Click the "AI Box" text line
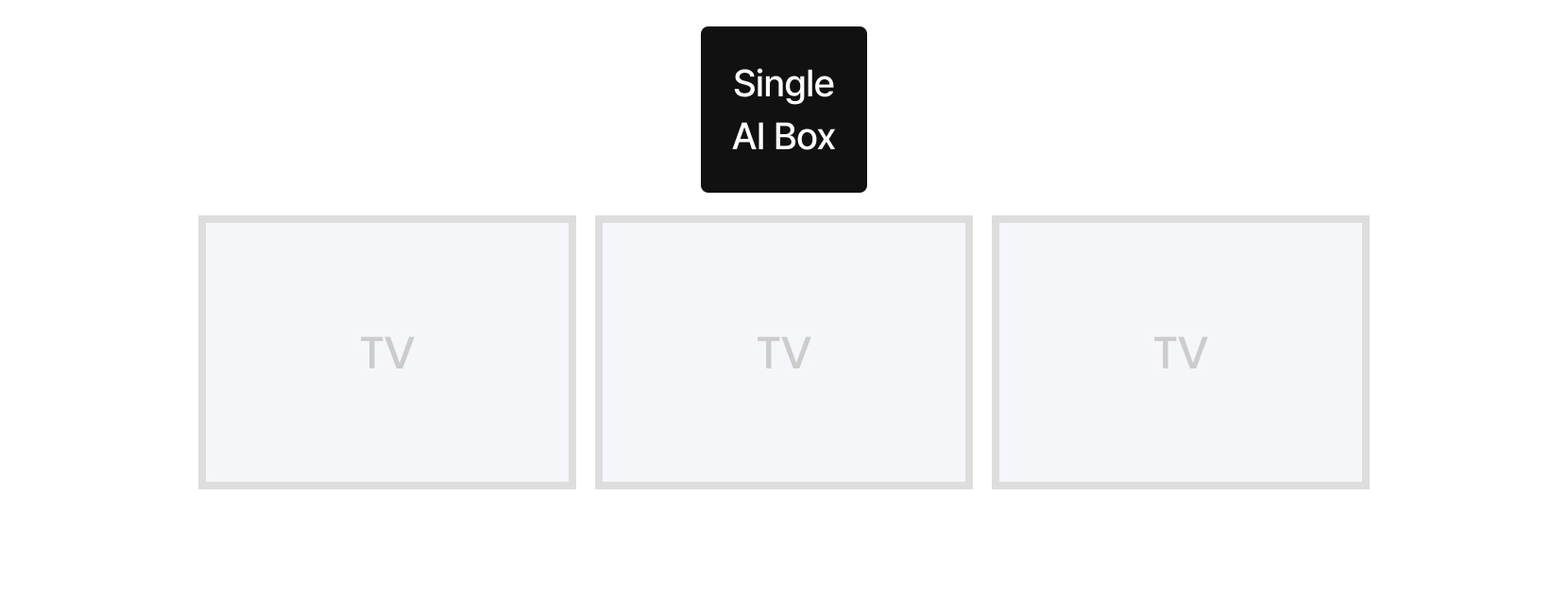 (x=783, y=137)
